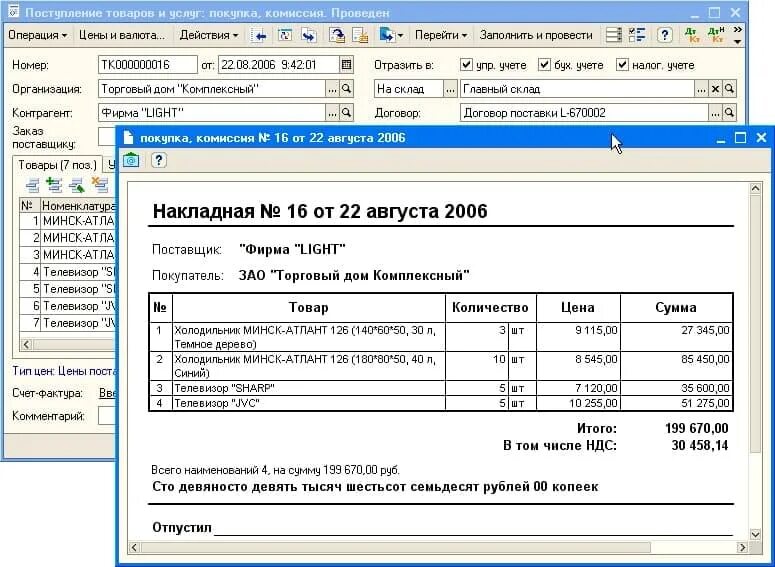This screenshot has width=775, height=567.
Task: Click the add row icon with green plus
Action: 53,185
